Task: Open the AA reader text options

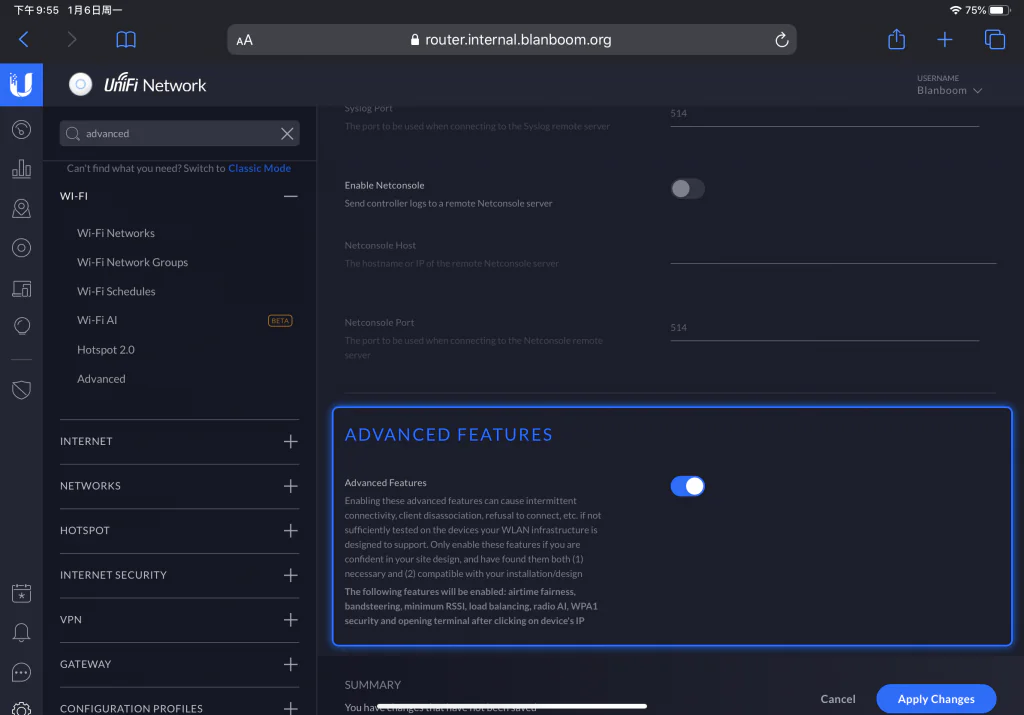Action: pyautogui.click(x=244, y=40)
